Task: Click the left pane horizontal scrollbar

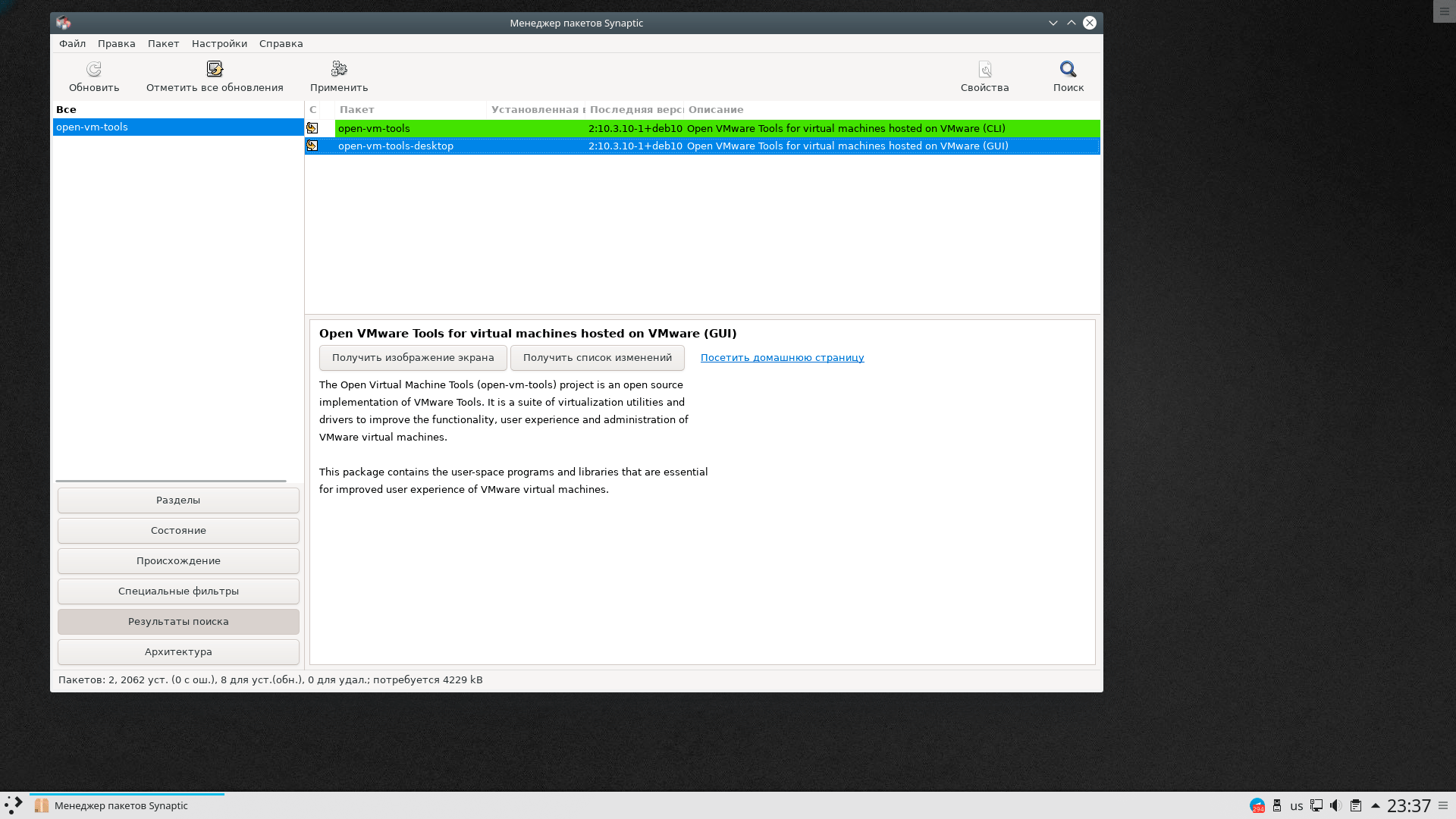Action: coord(171,481)
